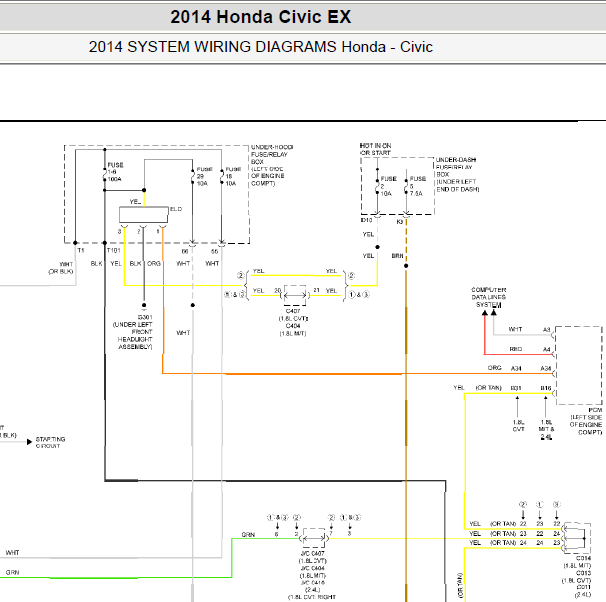Screen dimensions: 606x602
Task: Click 'UNDER LEFT FRONT HEADLIGHT ASSEMBLY' note
Action: tap(133, 335)
